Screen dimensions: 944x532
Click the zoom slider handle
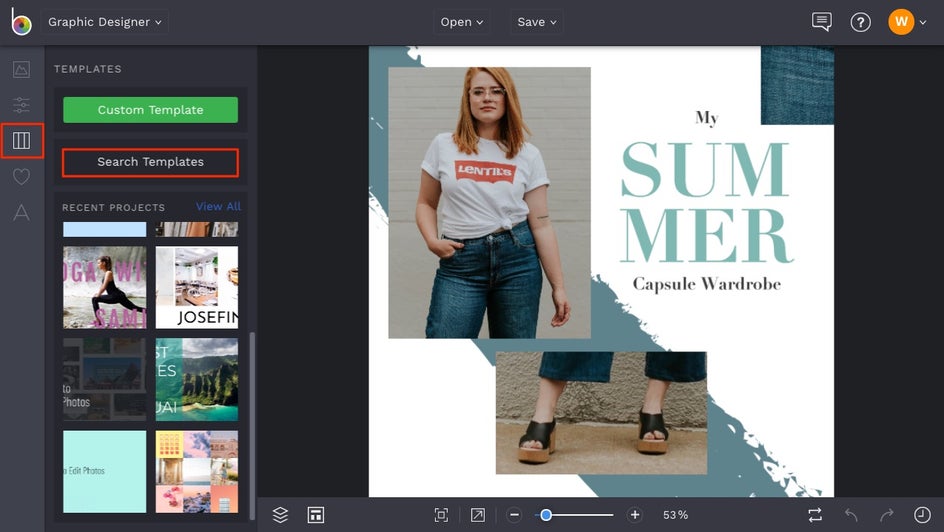[x=546, y=515]
